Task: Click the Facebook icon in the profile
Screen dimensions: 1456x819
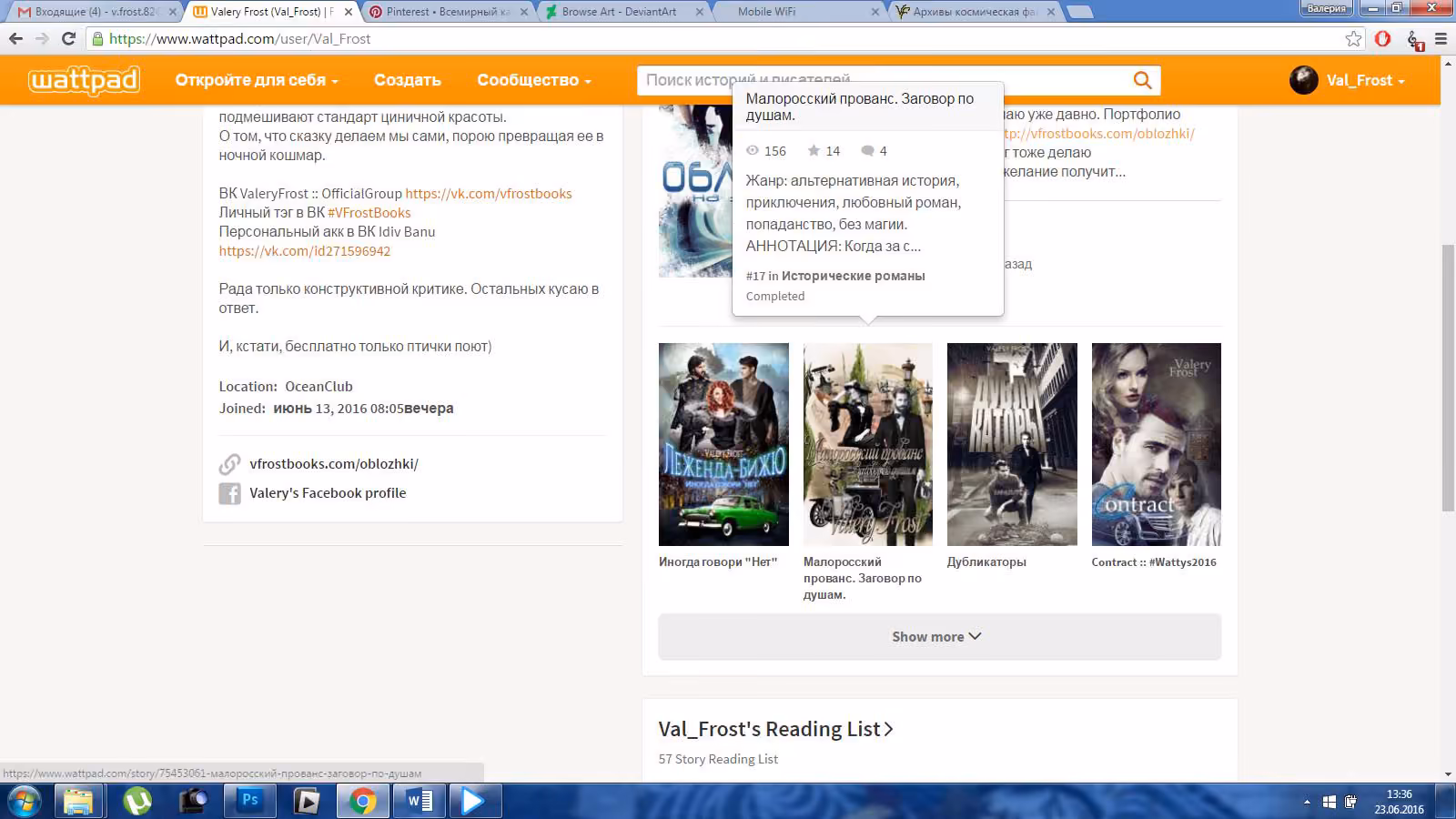Action: 229,493
